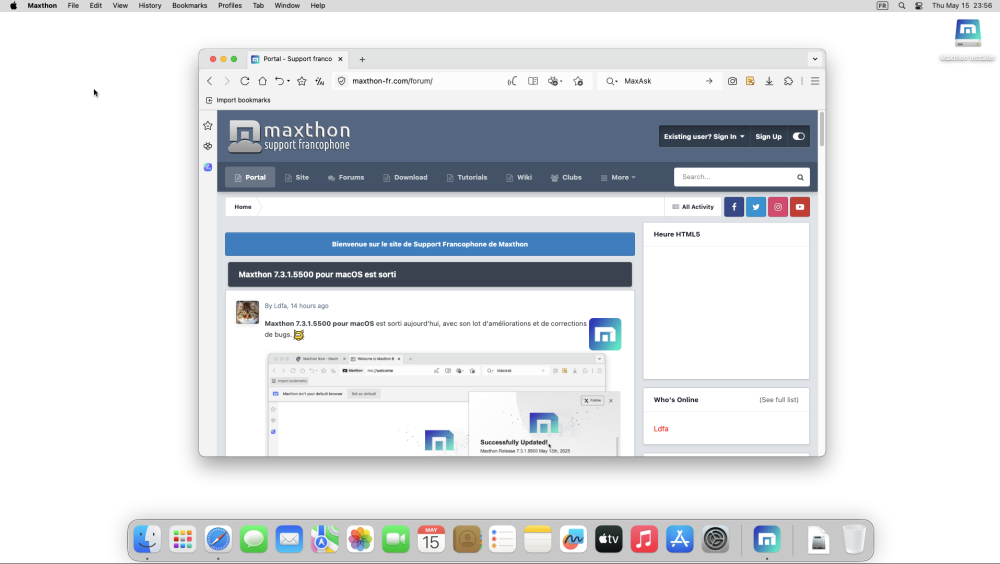Switch to the Forums navigation tab
This screenshot has width=1000, height=564.
click(x=346, y=178)
